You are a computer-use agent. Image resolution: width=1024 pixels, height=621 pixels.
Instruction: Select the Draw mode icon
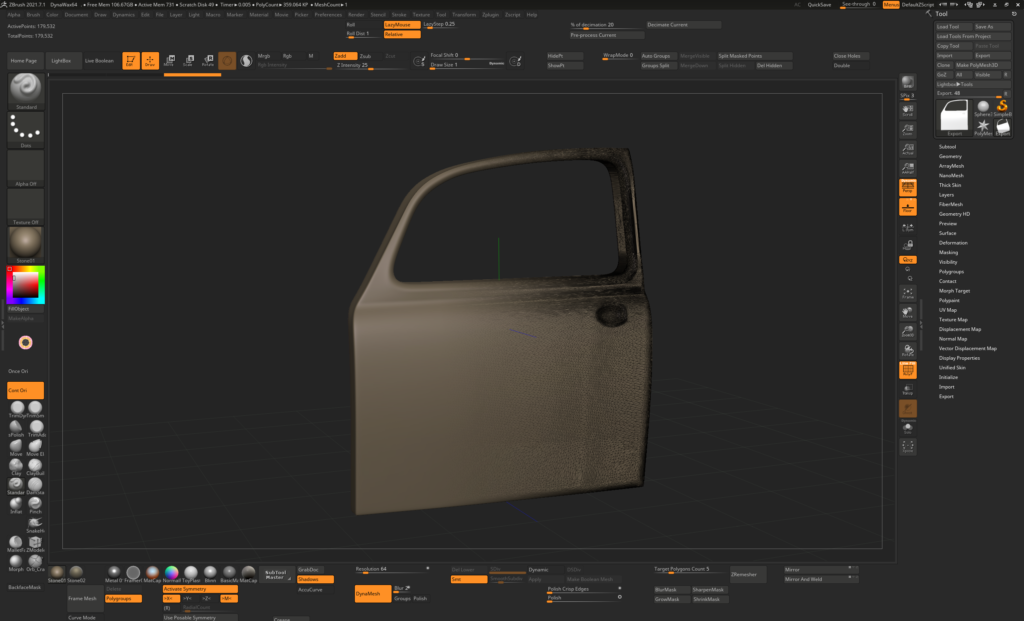(x=150, y=61)
